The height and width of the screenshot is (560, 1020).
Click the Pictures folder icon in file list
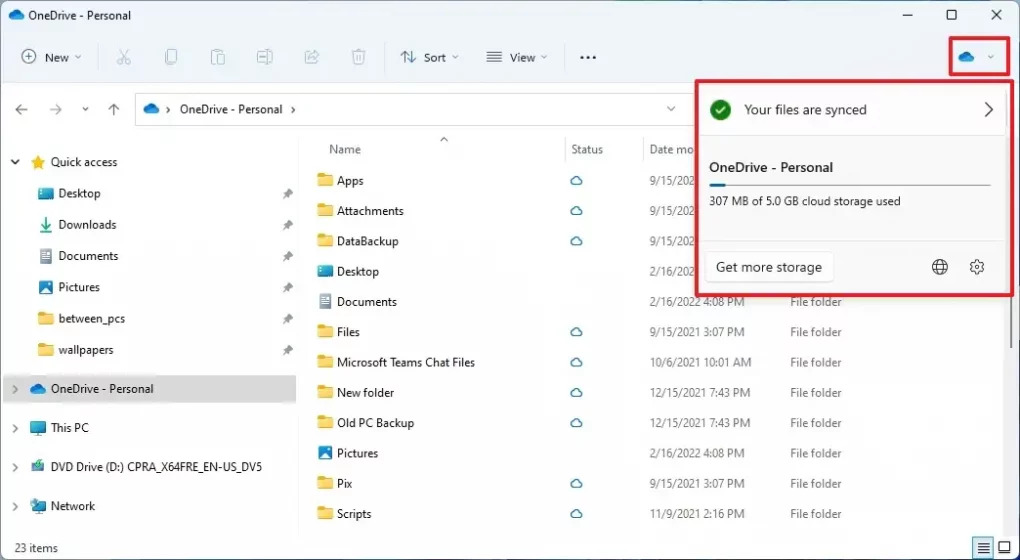325,453
